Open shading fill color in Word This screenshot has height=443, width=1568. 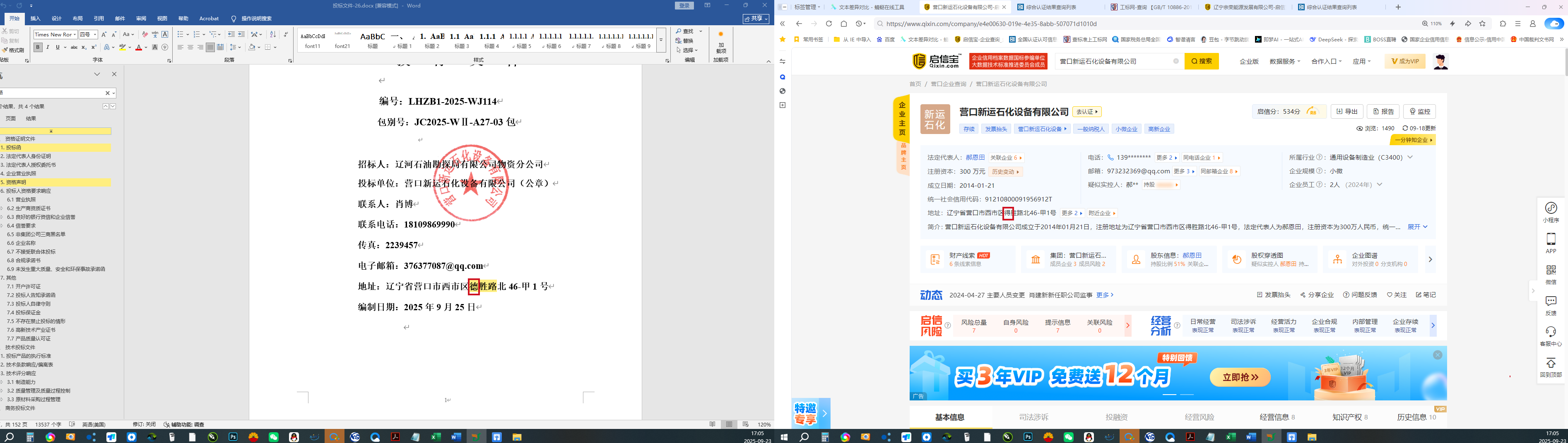pos(251,48)
